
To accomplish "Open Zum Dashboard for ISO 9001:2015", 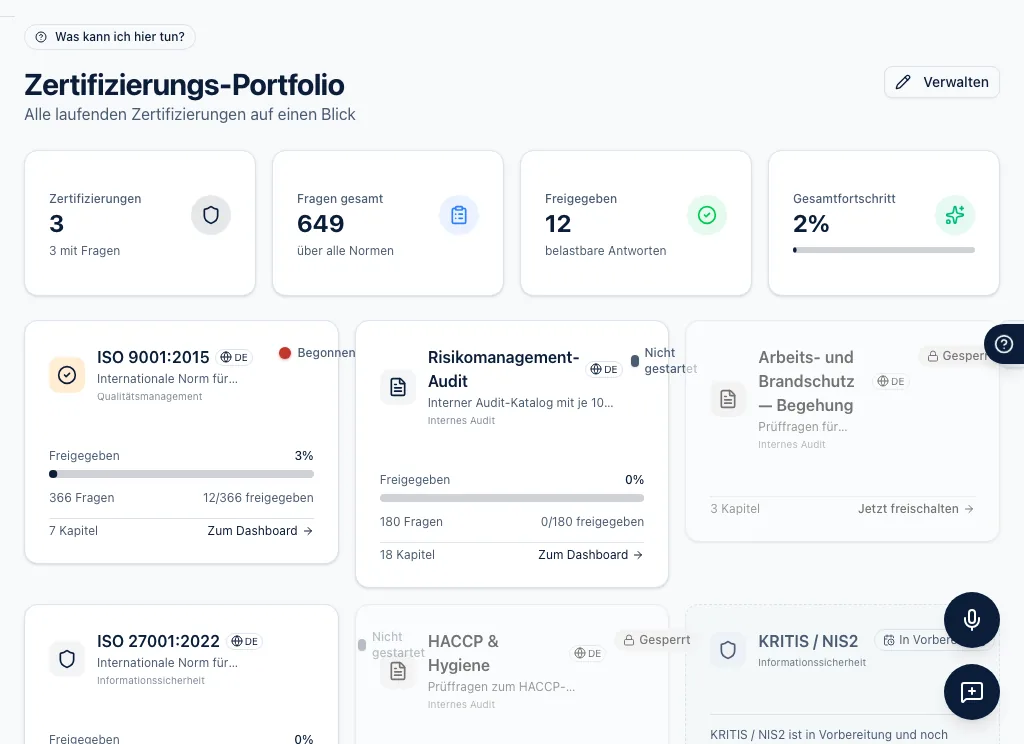I will point(260,531).
